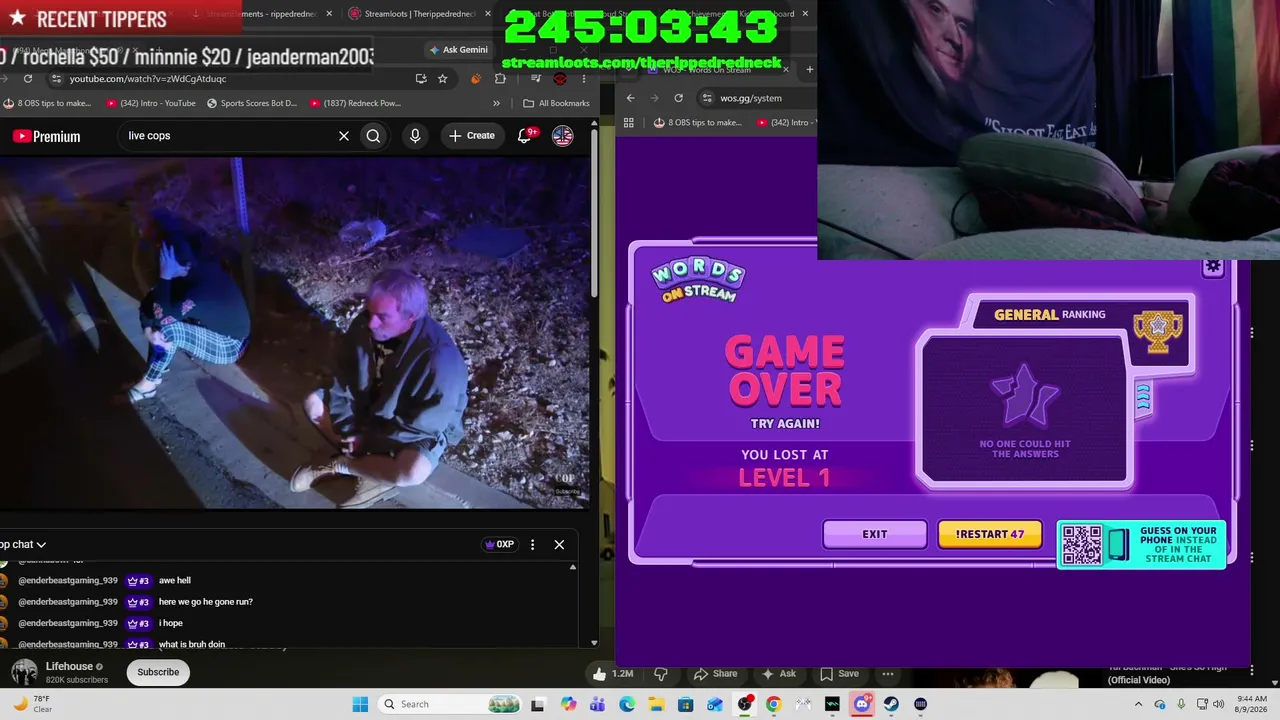The image size is (1280, 720).
Task: Click the gold trophy ranking icon
Action: pyautogui.click(x=1158, y=333)
